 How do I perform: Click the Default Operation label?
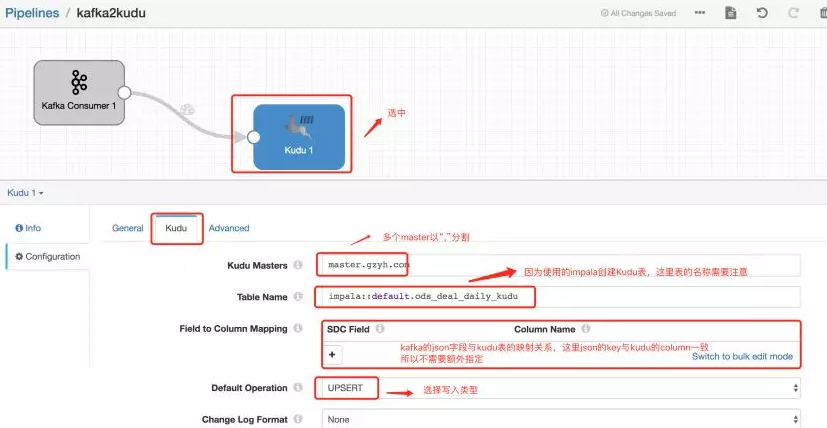(249, 388)
